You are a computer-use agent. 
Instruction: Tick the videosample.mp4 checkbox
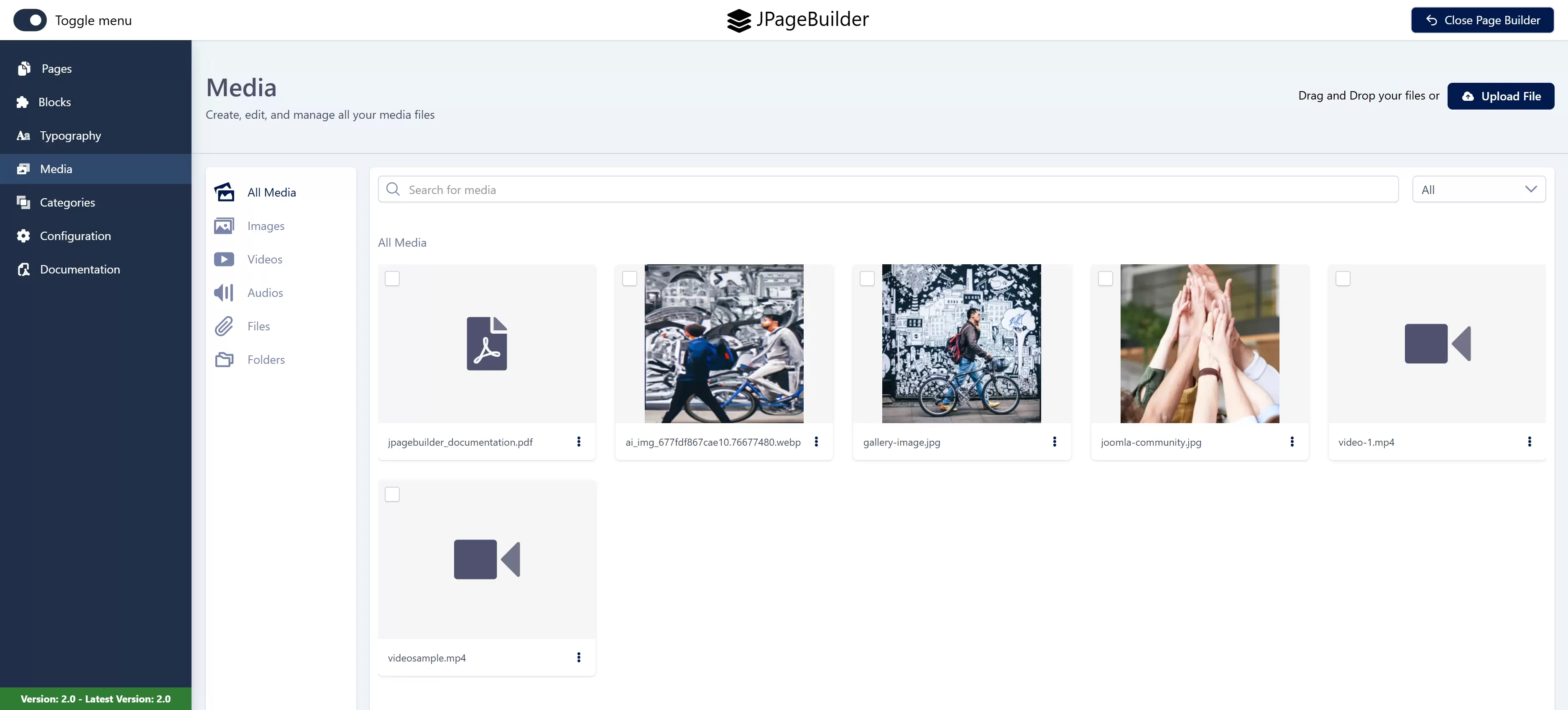(392, 494)
